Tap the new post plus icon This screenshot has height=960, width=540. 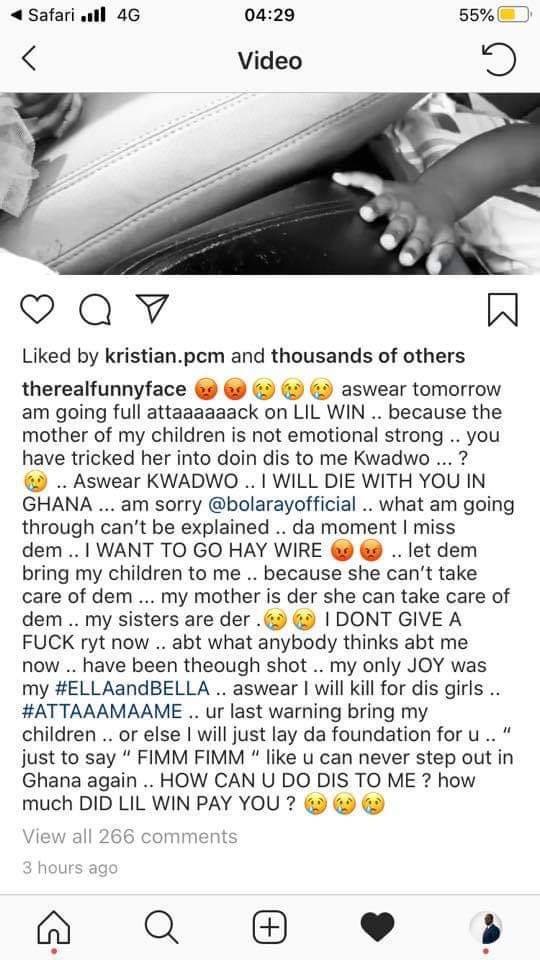point(270,928)
